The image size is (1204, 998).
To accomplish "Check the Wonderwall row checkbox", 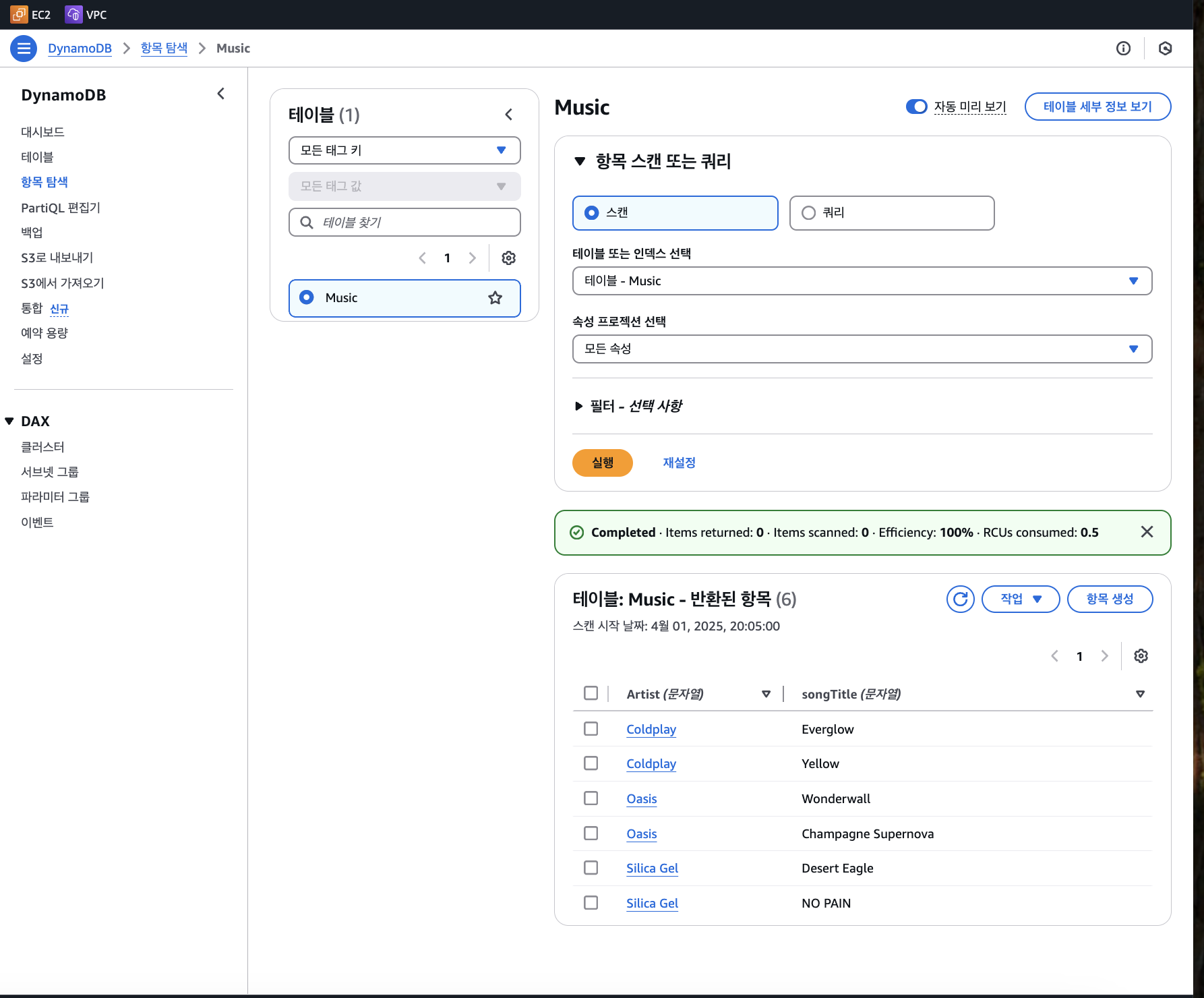I will (x=591, y=798).
